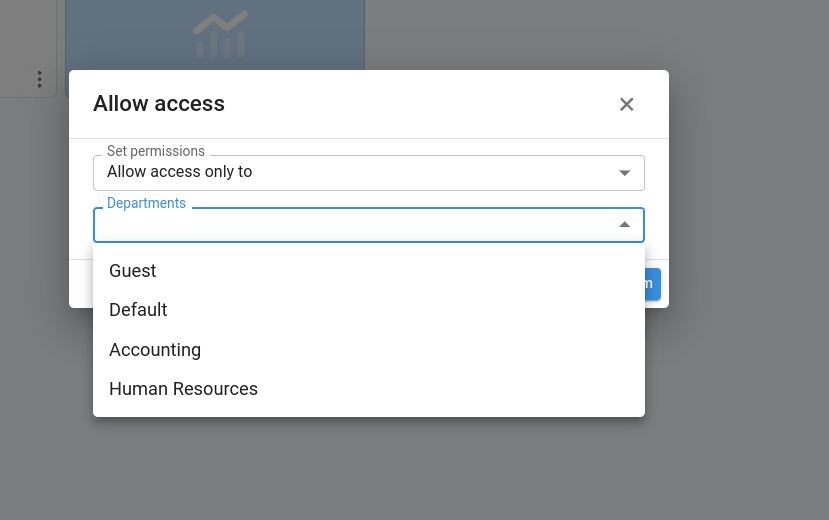829x520 pixels.
Task: Select Guest from the departments list
Action: [133, 271]
